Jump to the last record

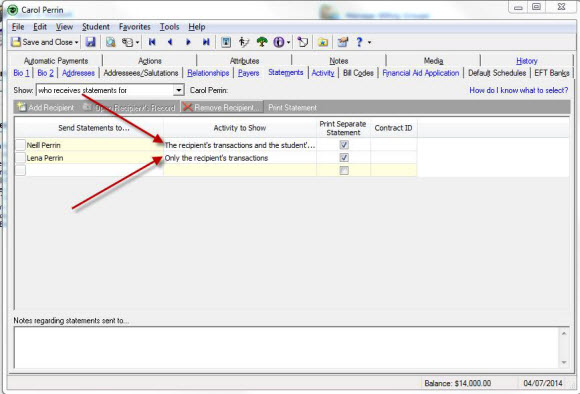pyautogui.click(x=206, y=42)
